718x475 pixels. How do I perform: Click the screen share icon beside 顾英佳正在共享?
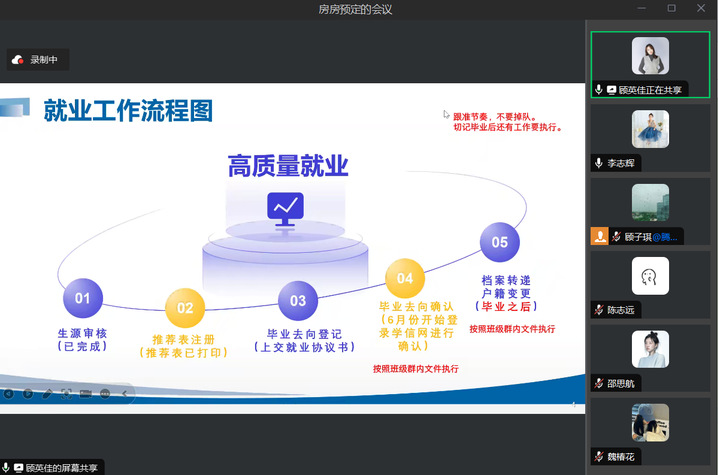[611, 90]
